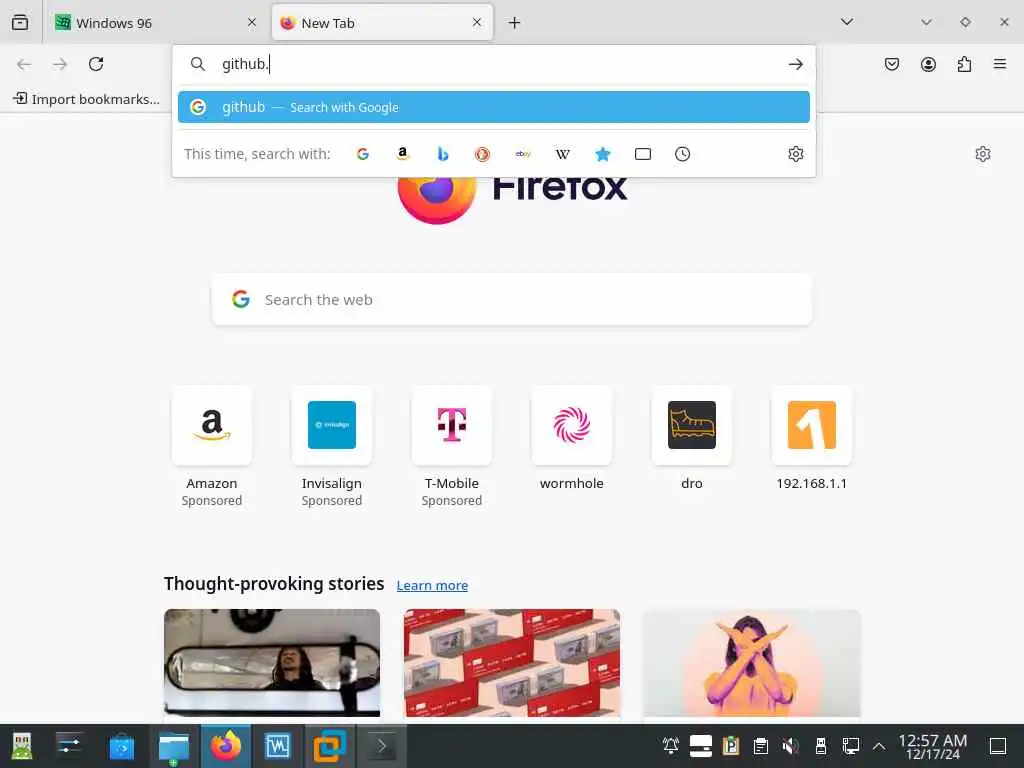Search this time with DuckDuckGo icon
The width and height of the screenshot is (1024, 768).
point(483,154)
